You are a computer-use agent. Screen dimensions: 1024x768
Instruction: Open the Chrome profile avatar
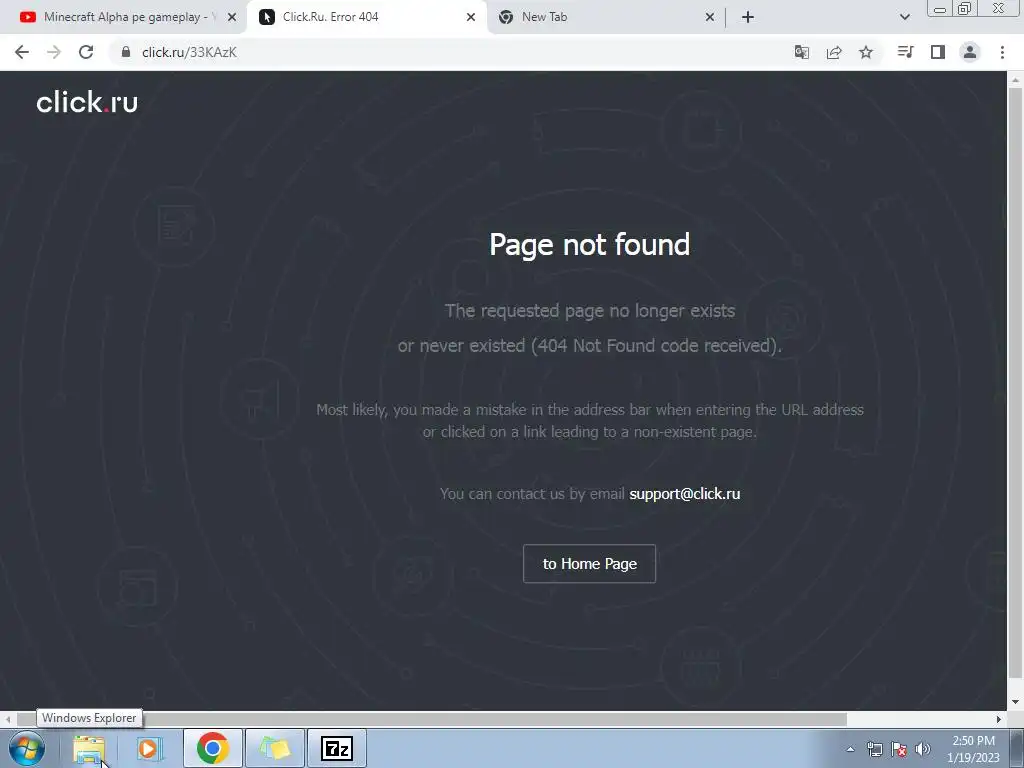(970, 52)
